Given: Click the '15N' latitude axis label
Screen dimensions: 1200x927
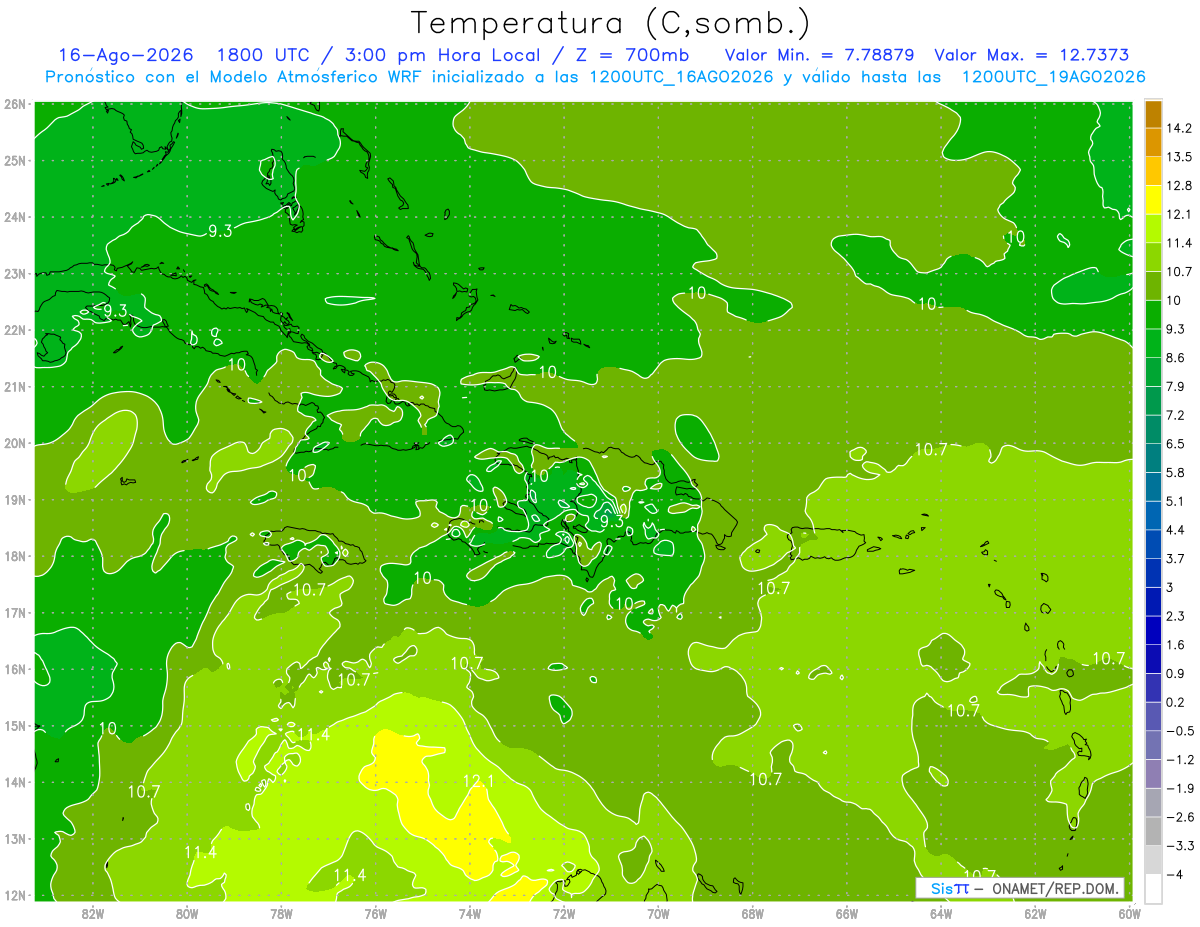Looking at the screenshot, I should point(15,725).
